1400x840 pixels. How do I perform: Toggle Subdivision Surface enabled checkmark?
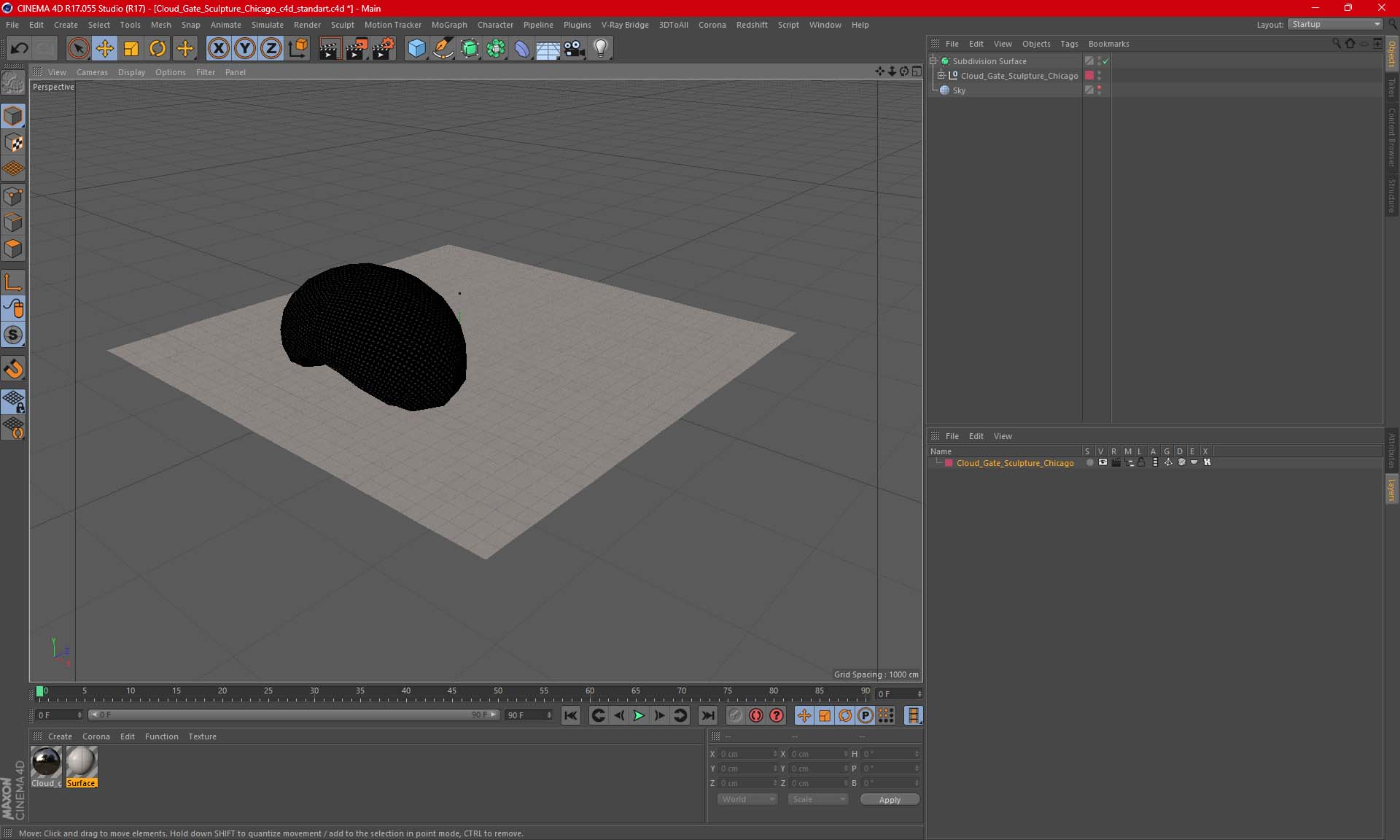tap(1105, 61)
